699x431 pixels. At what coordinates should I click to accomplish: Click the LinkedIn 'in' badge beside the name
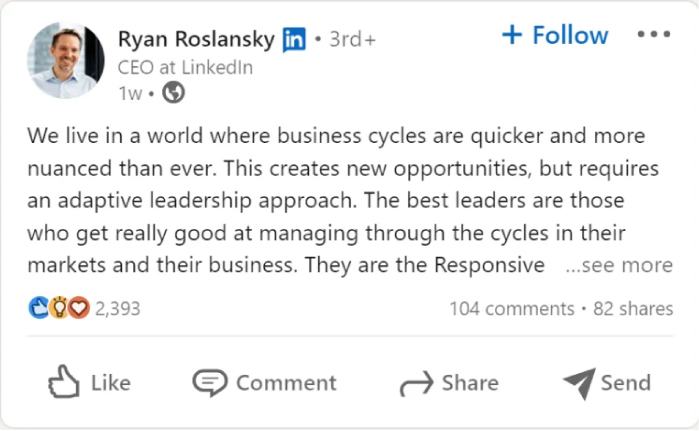293,40
